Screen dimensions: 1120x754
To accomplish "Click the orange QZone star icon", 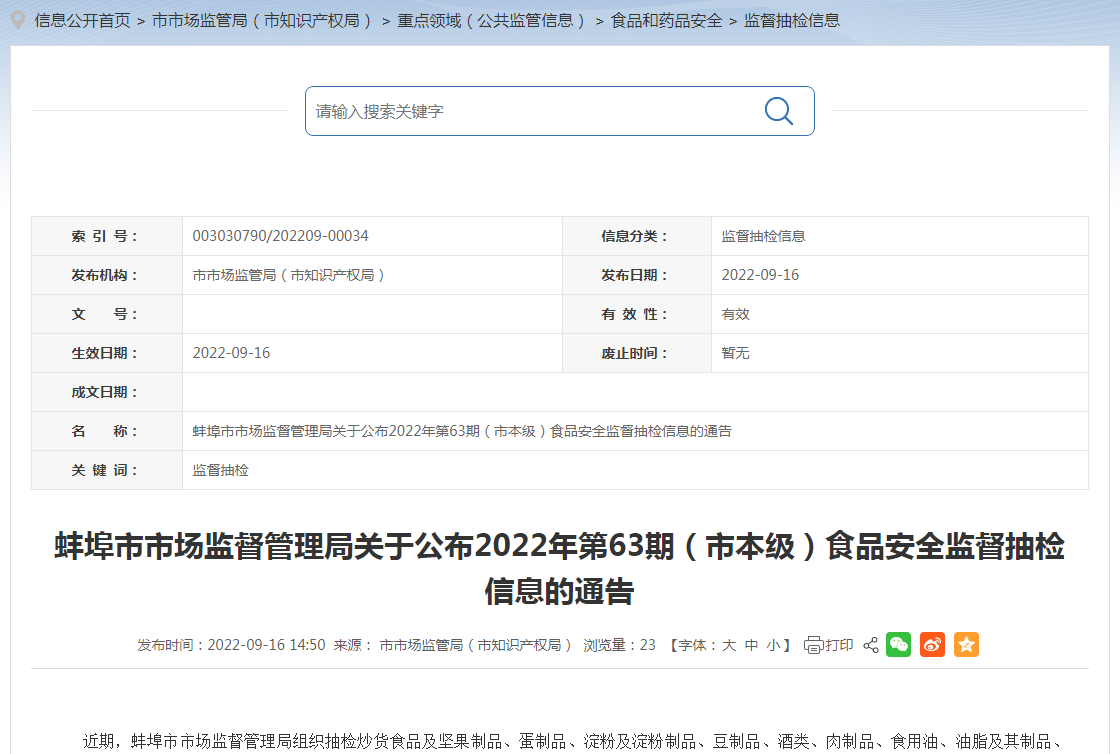I will pos(966,645).
